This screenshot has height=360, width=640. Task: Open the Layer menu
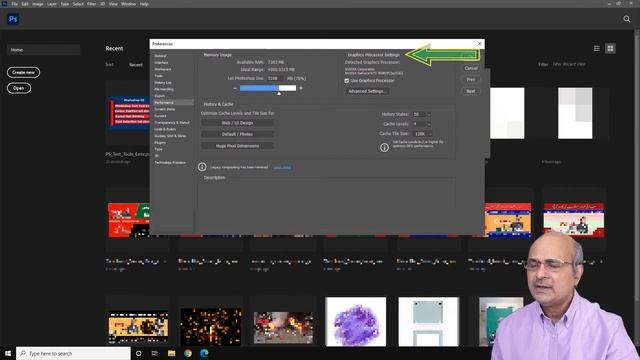click(x=52, y=4)
